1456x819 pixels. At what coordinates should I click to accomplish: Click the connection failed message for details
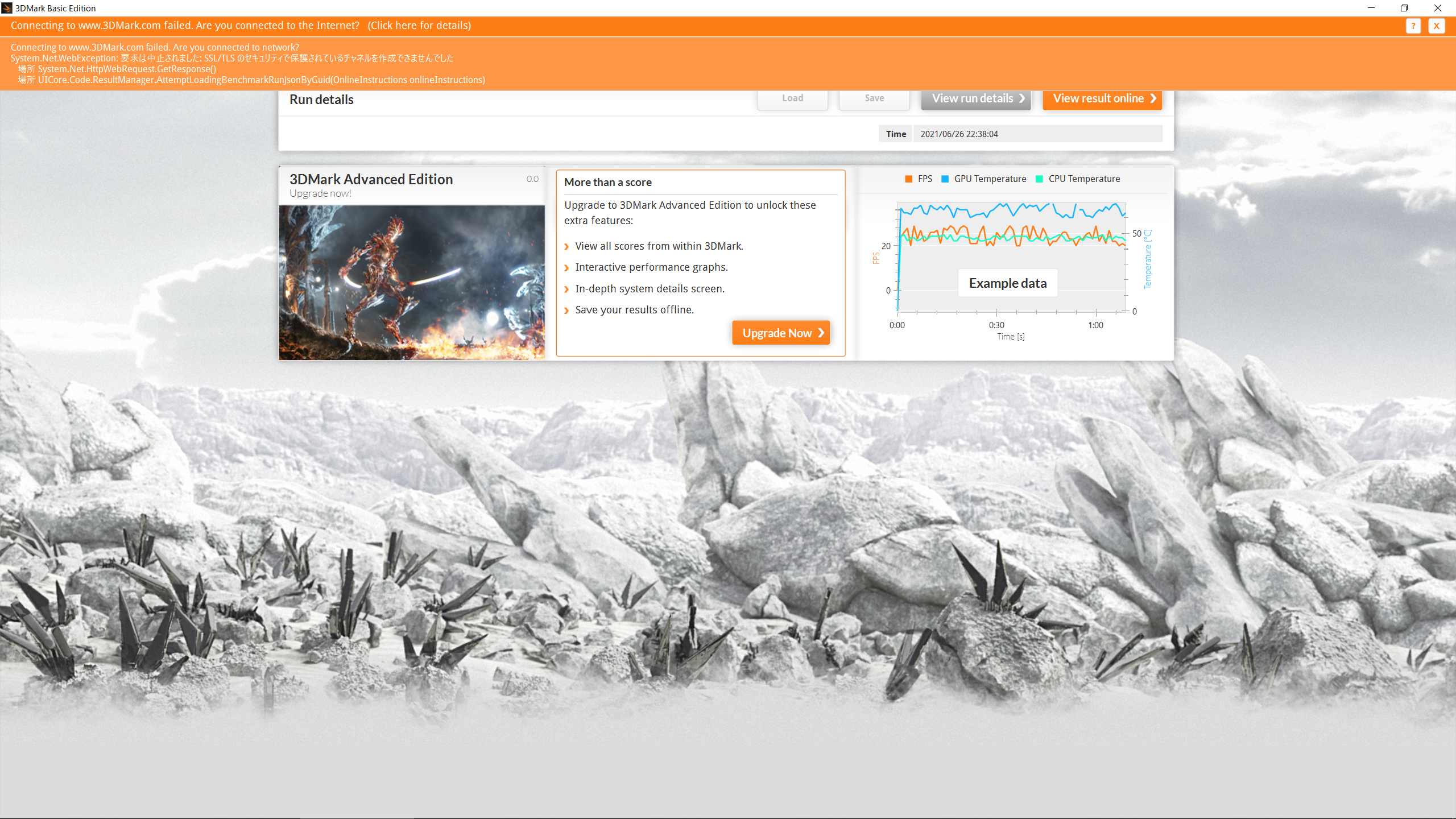pyautogui.click(x=241, y=26)
